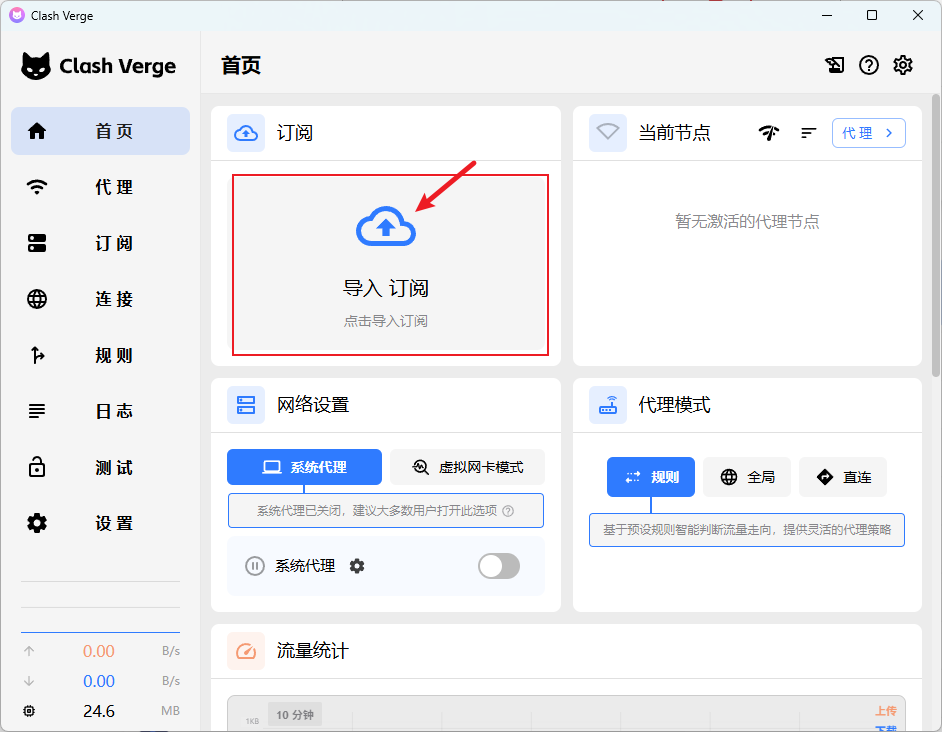The height and width of the screenshot is (732, 942).
Task: Expand 代理 button with chevron arrow
Action: pyautogui.click(x=868, y=133)
